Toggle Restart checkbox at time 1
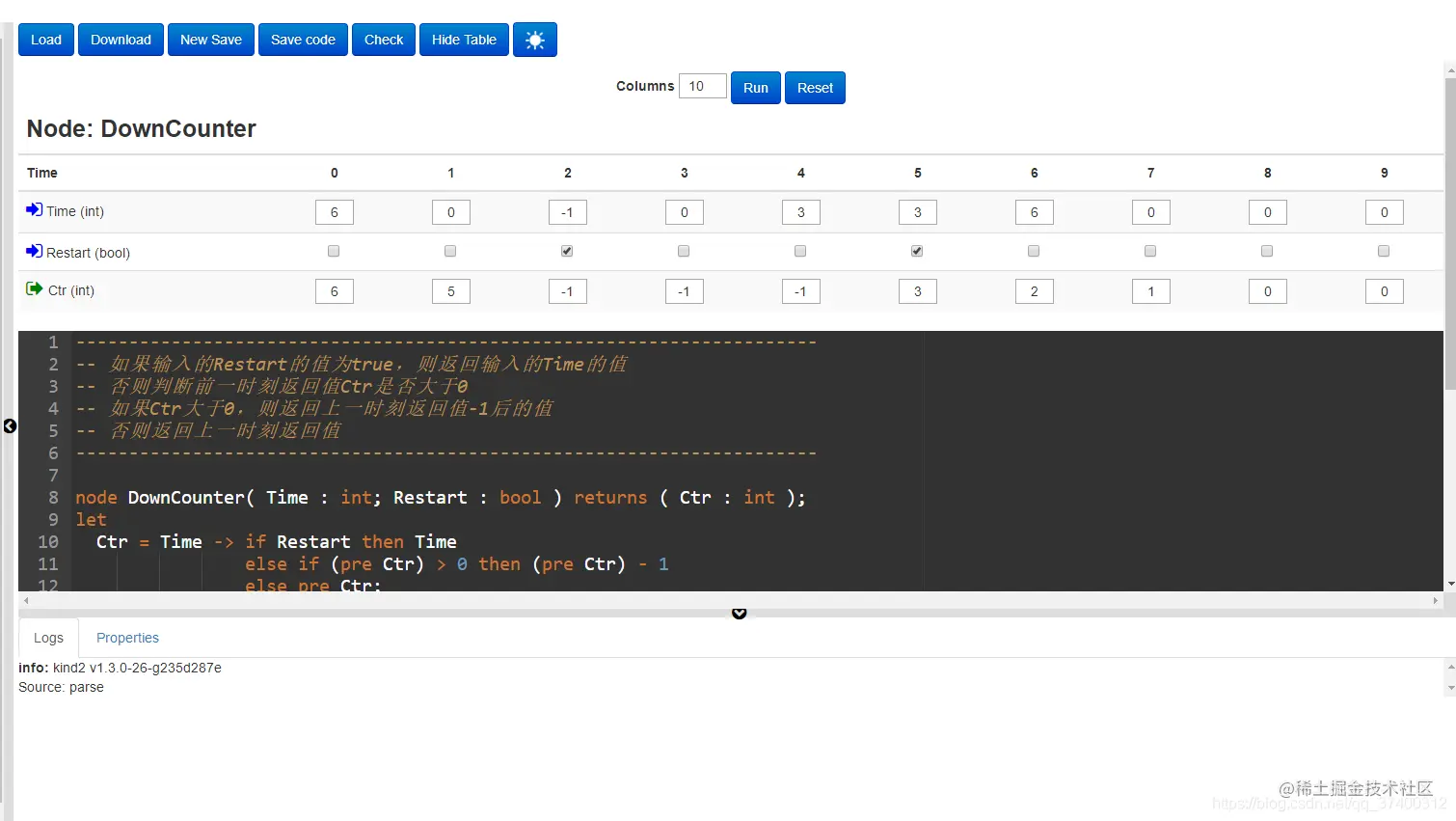The height and width of the screenshot is (821, 1456). tap(450, 251)
